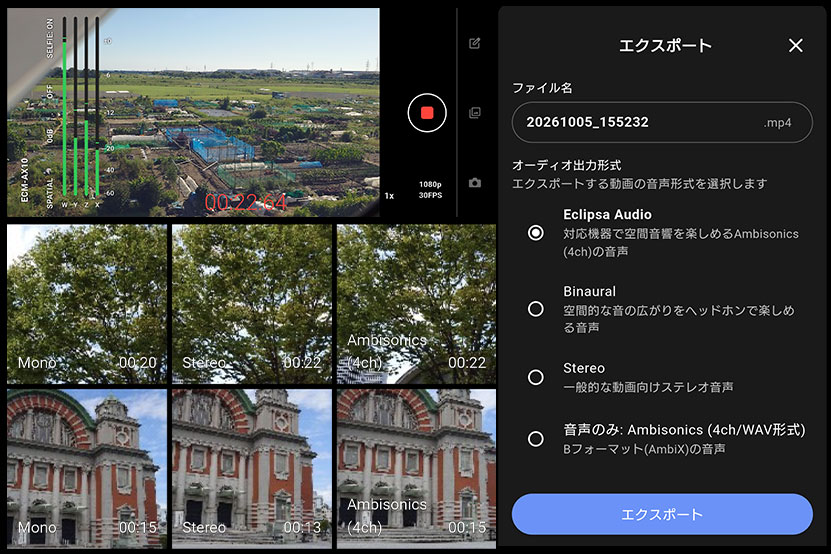Click the Bフォーマット(AmbiX)の音声 description
The height and width of the screenshot is (554, 831).
click(644, 450)
